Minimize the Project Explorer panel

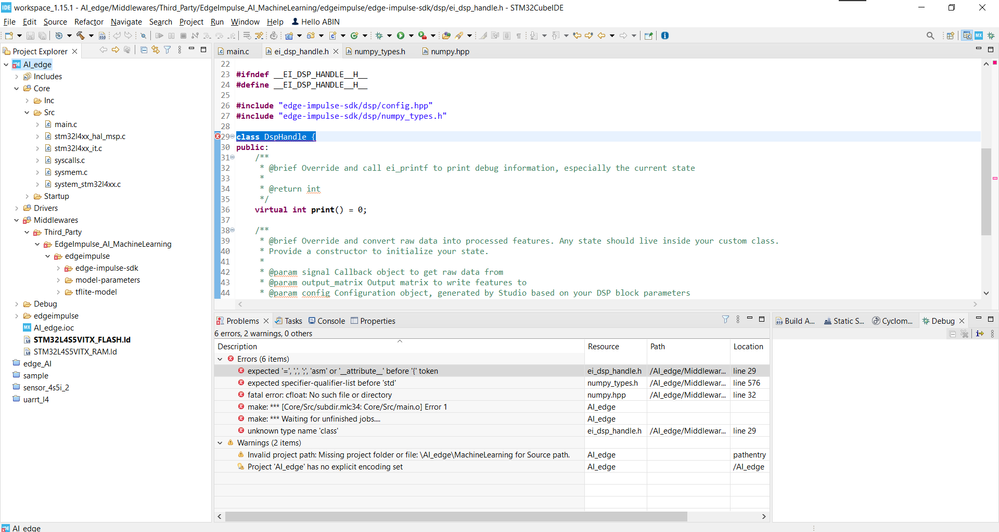point(191,50)
